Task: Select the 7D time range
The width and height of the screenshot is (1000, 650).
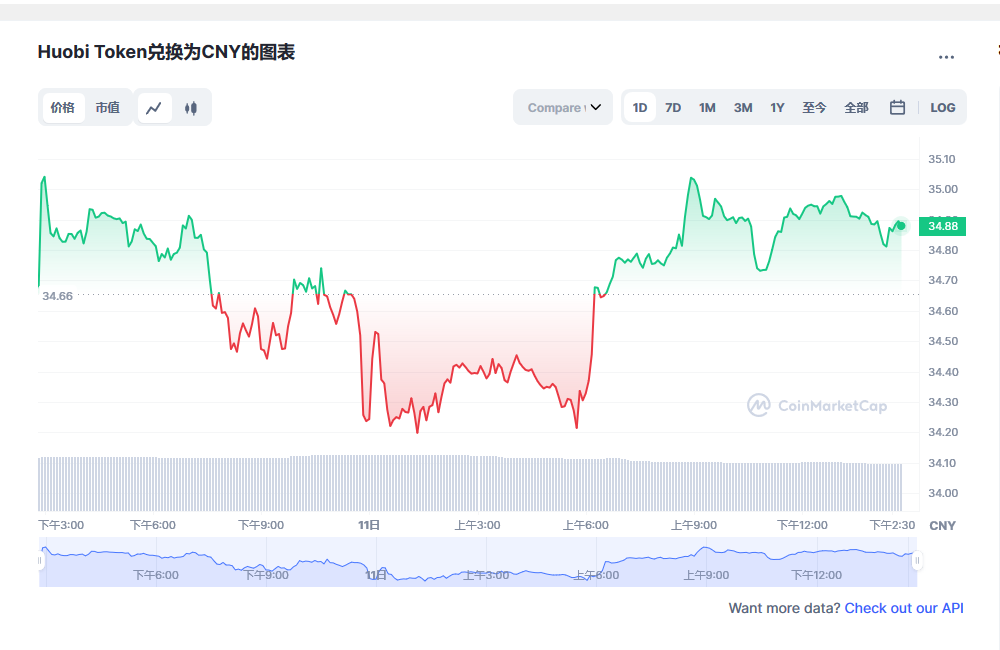Action: [673, 108]
